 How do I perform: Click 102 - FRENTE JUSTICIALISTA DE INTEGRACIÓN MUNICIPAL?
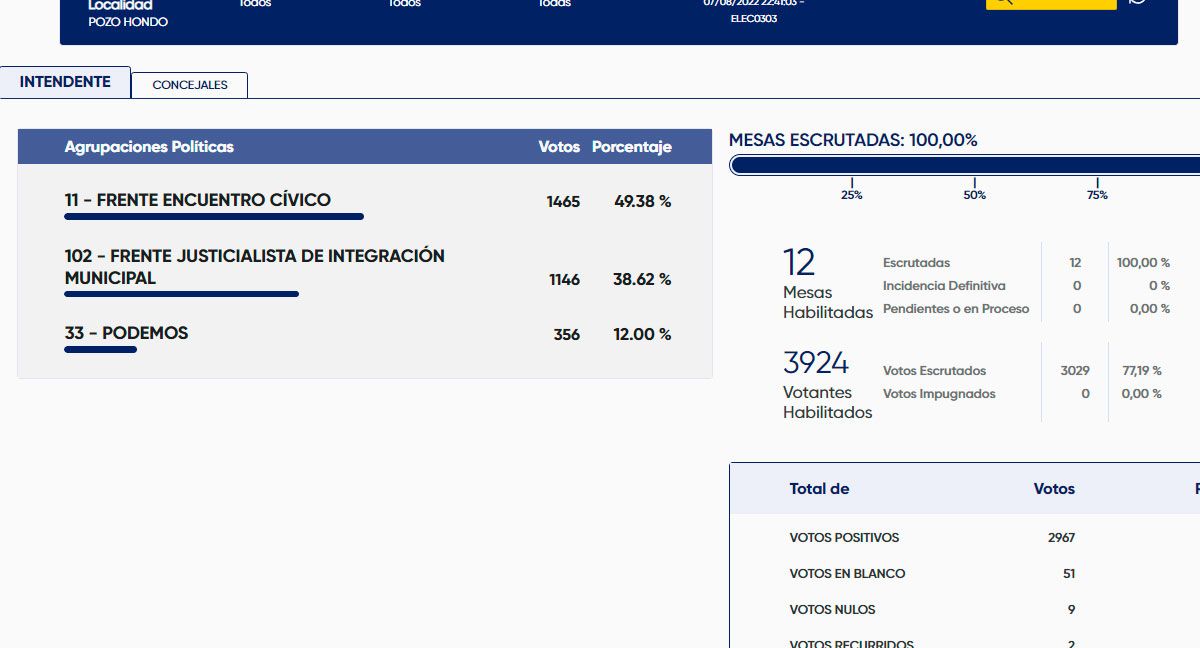click(x=254, y=267)
